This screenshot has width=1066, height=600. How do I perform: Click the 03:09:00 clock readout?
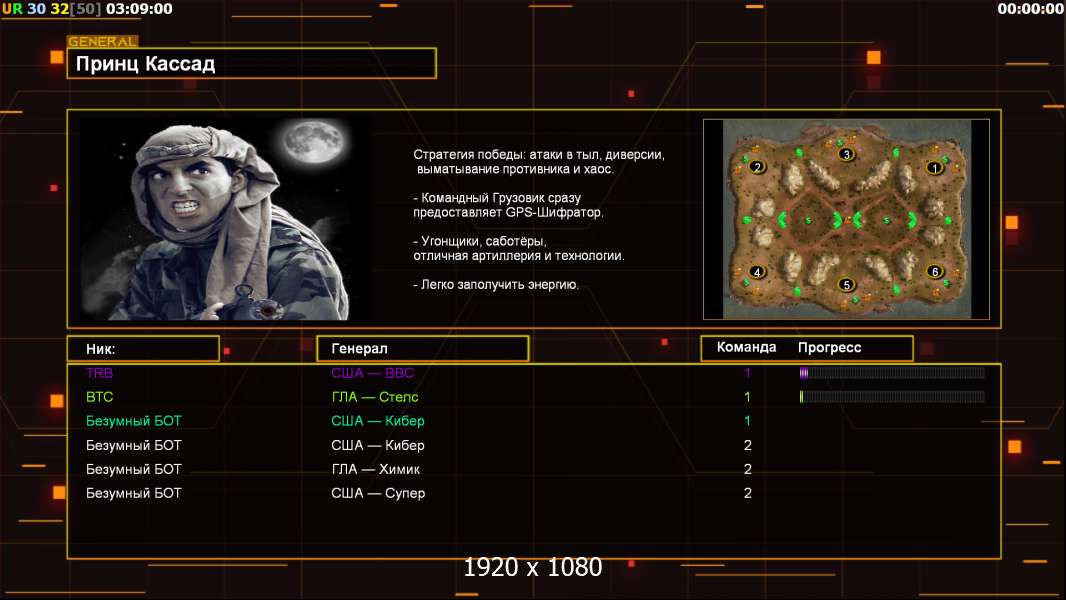(x=139, y=9)
